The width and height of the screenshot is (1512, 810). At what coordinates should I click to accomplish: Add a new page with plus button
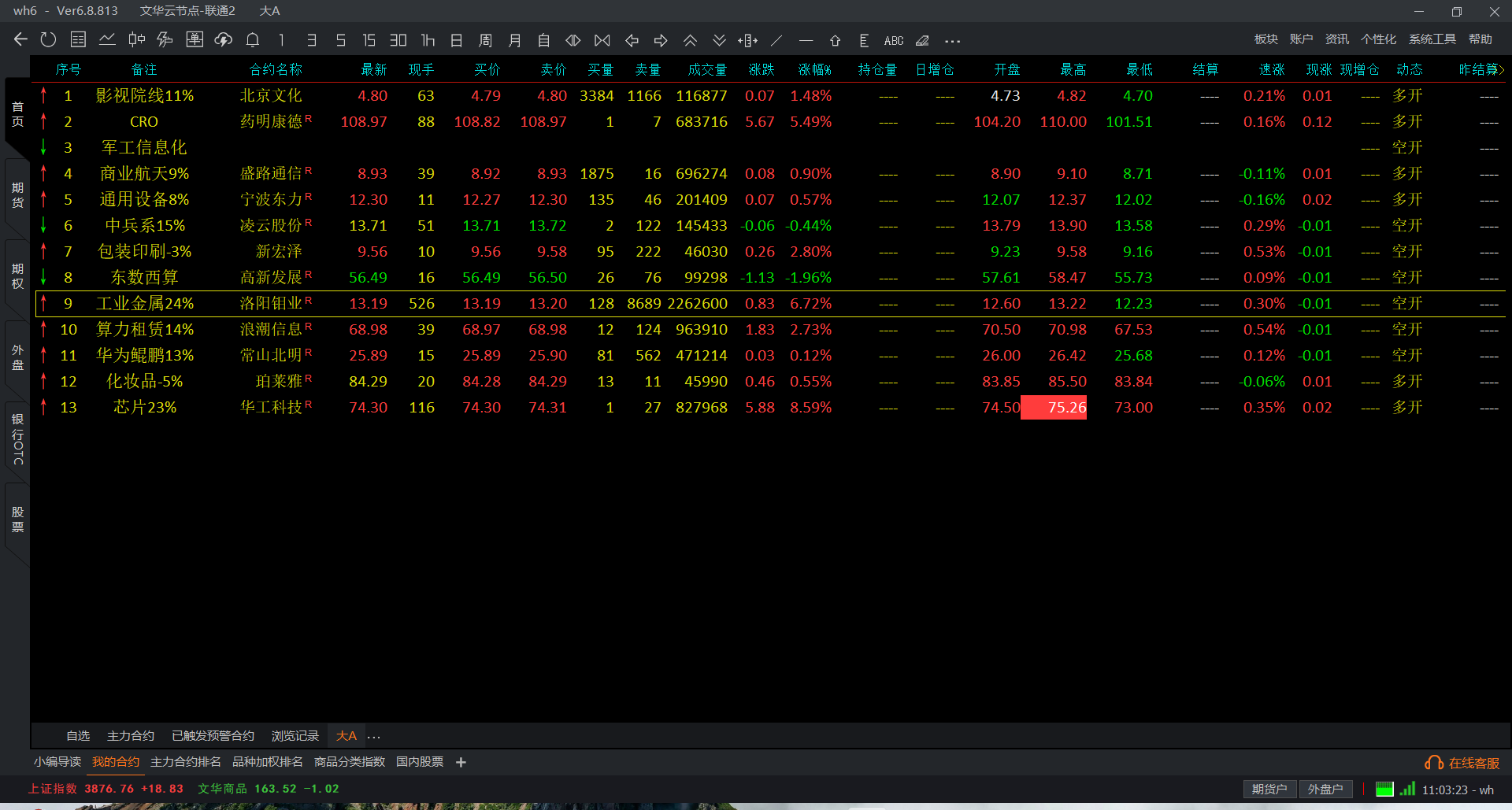461,762
